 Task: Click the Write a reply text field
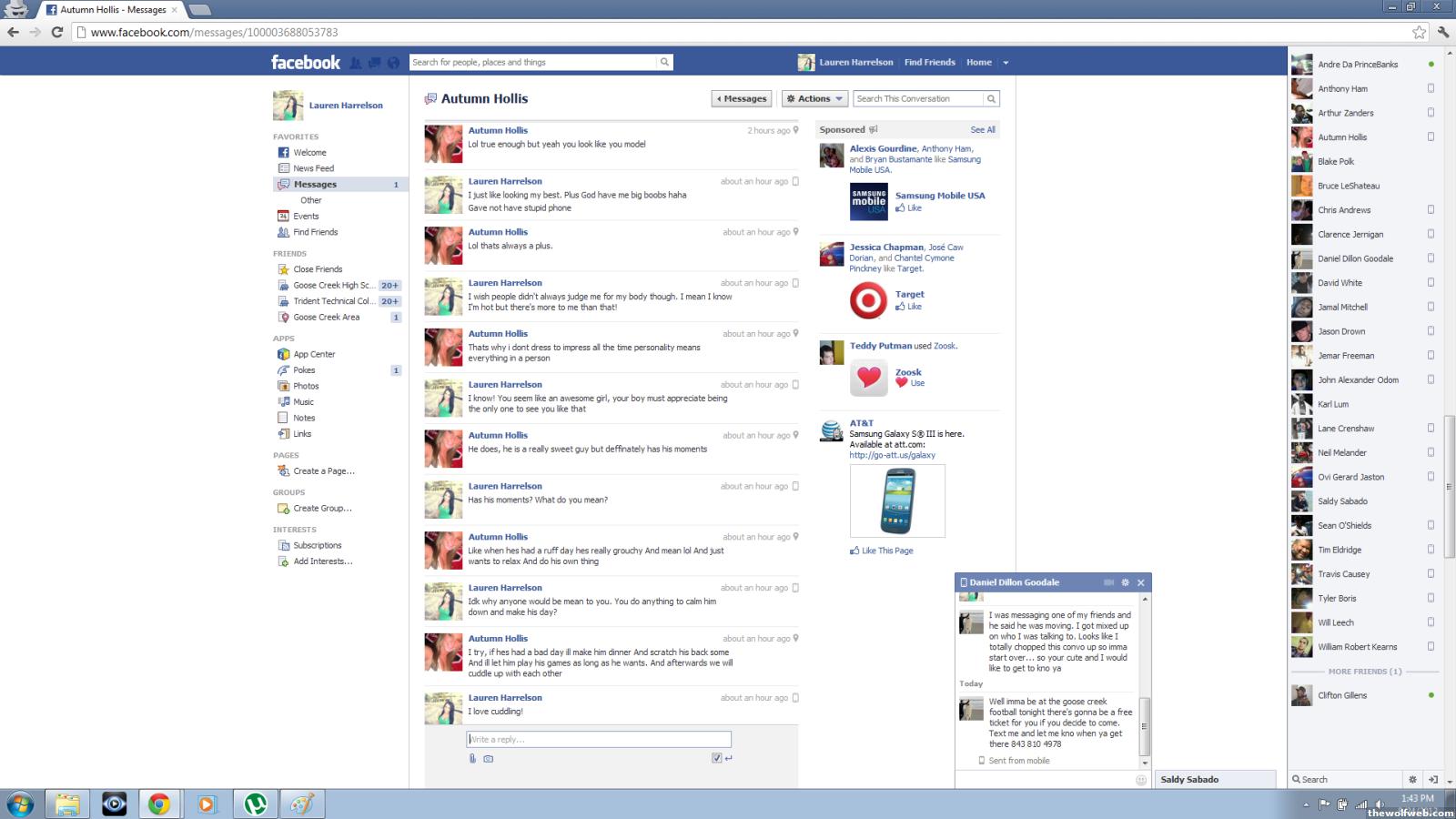599,740
